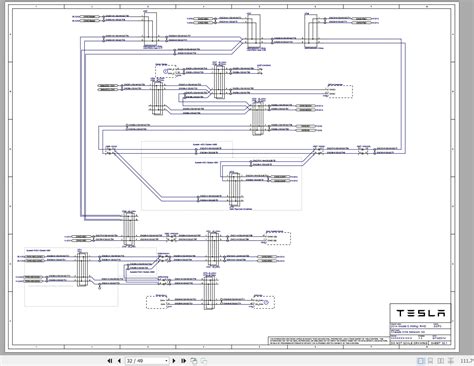Select continuous facing view mode
The height and width of the screenshot is (366, 474).
pos(451,361)
